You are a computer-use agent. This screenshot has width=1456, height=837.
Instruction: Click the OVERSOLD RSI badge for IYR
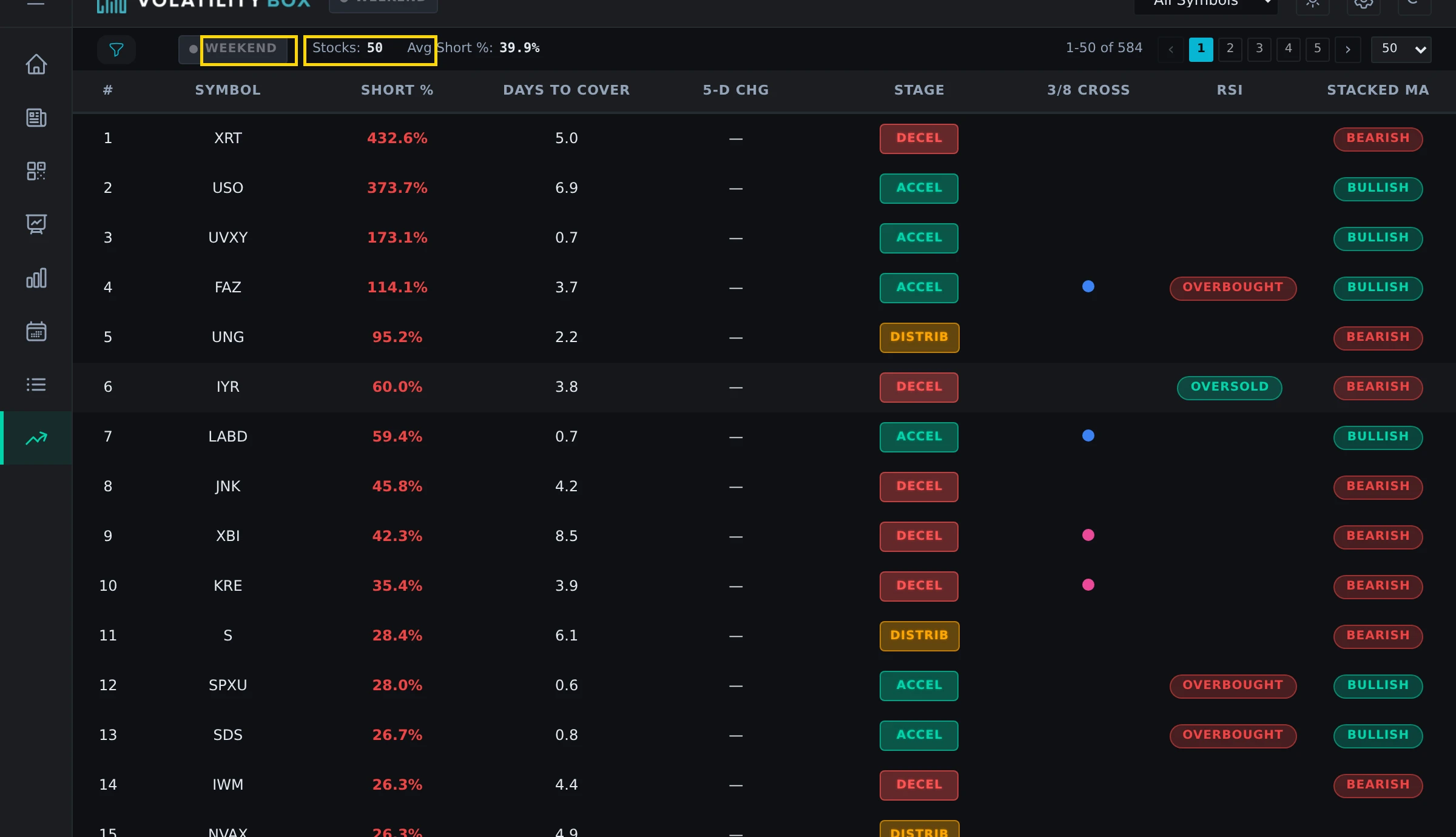(x=1230, y=387)
